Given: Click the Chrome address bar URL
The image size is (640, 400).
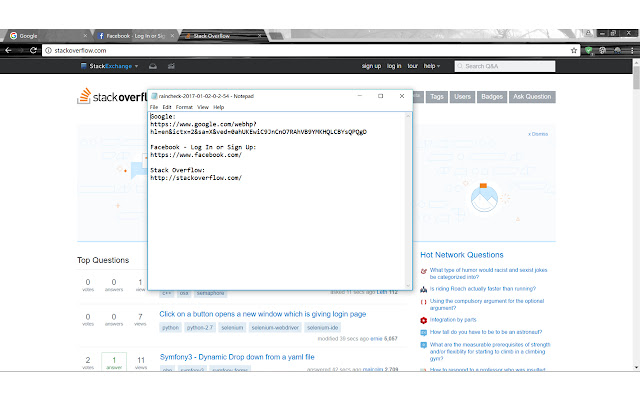Looking at the screenshot, I should pyautogui.click(x=80, y=51).
